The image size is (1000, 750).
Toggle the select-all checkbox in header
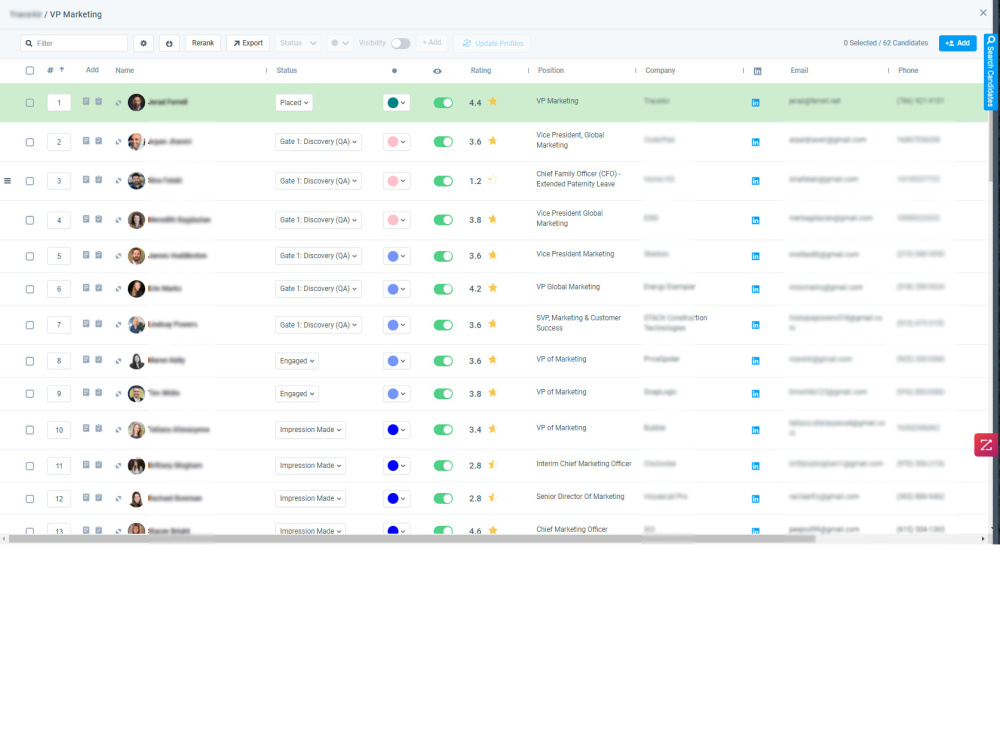click(30, 71)
